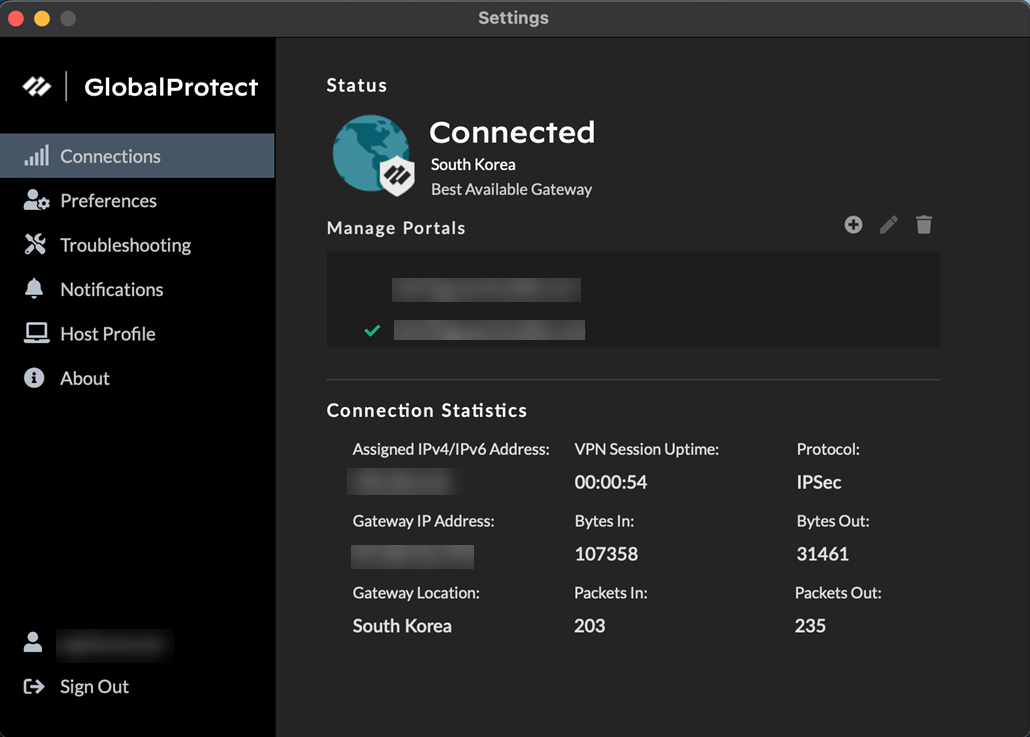The height and width of the screenshot is (737, 1030).
Task: Click the GlobalProtect logo in sidebar
Action: coord(140,87)
